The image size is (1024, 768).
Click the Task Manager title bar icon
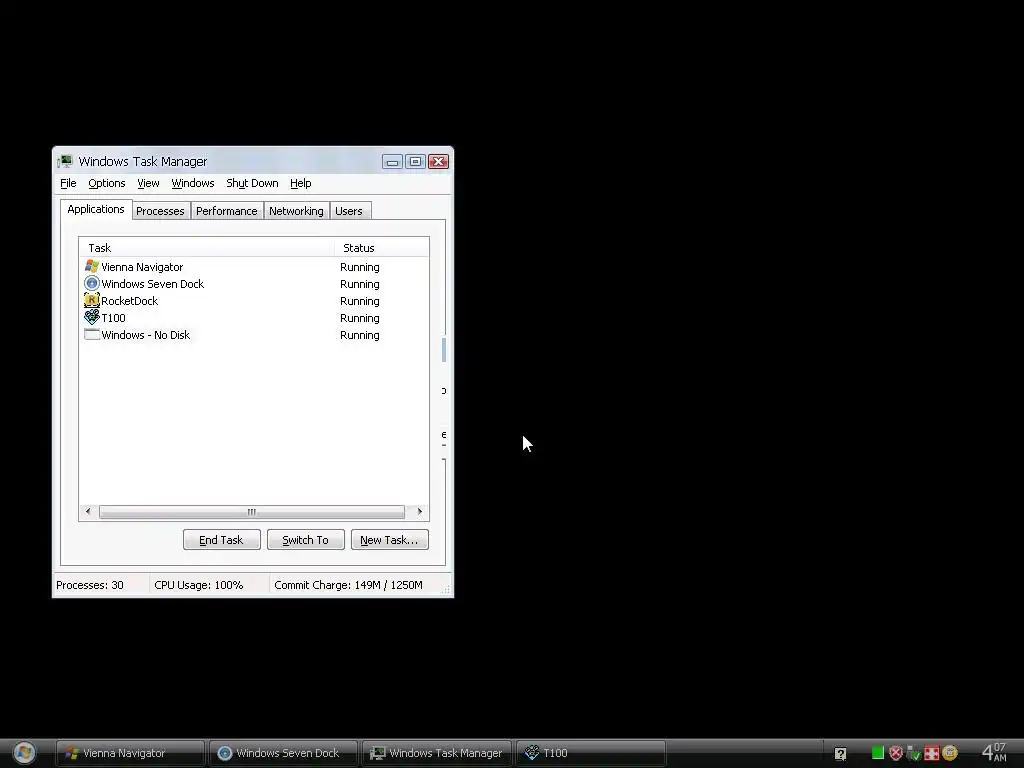pyautogui.click(x=65, y=161)
